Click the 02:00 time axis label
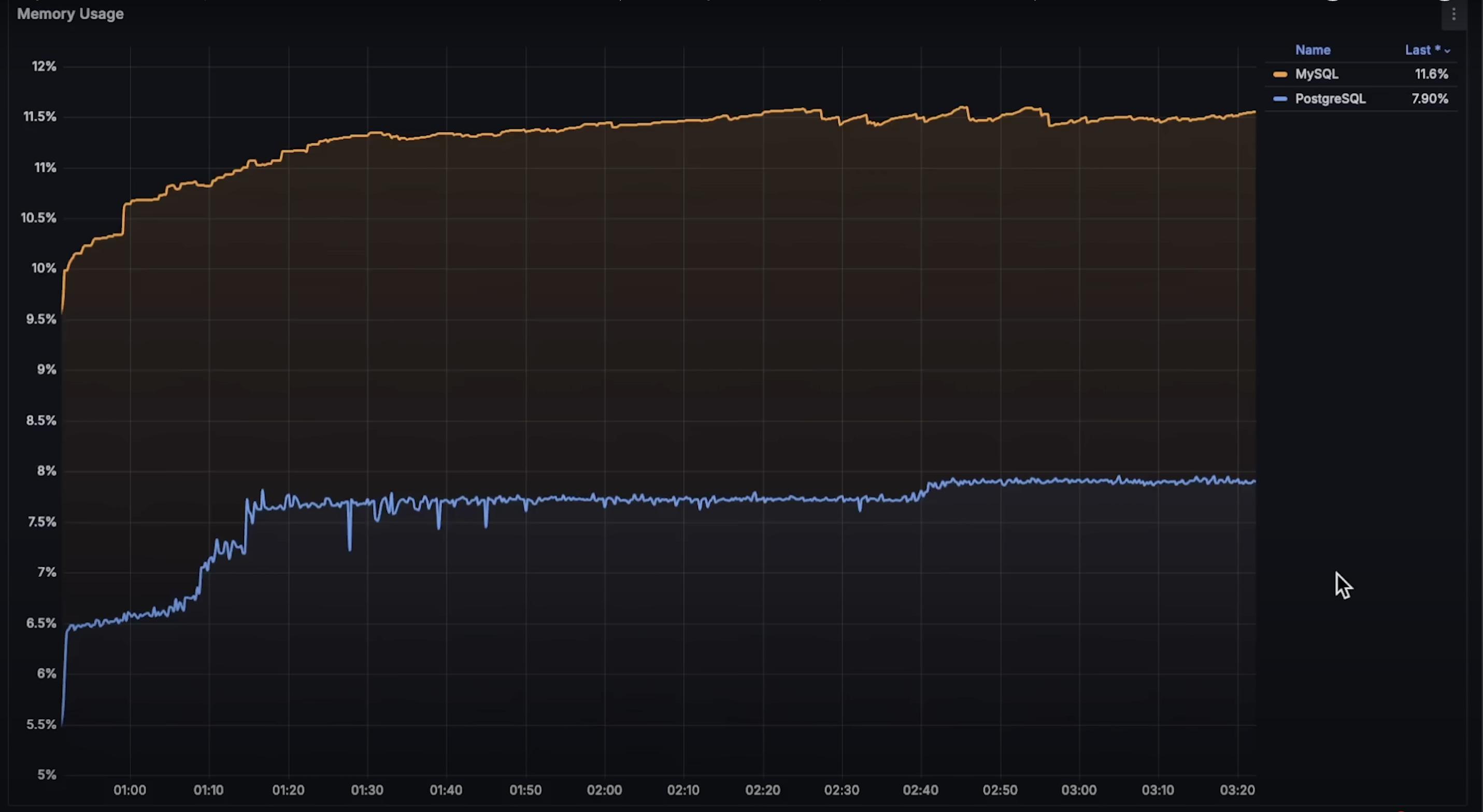 coord(604,790)
